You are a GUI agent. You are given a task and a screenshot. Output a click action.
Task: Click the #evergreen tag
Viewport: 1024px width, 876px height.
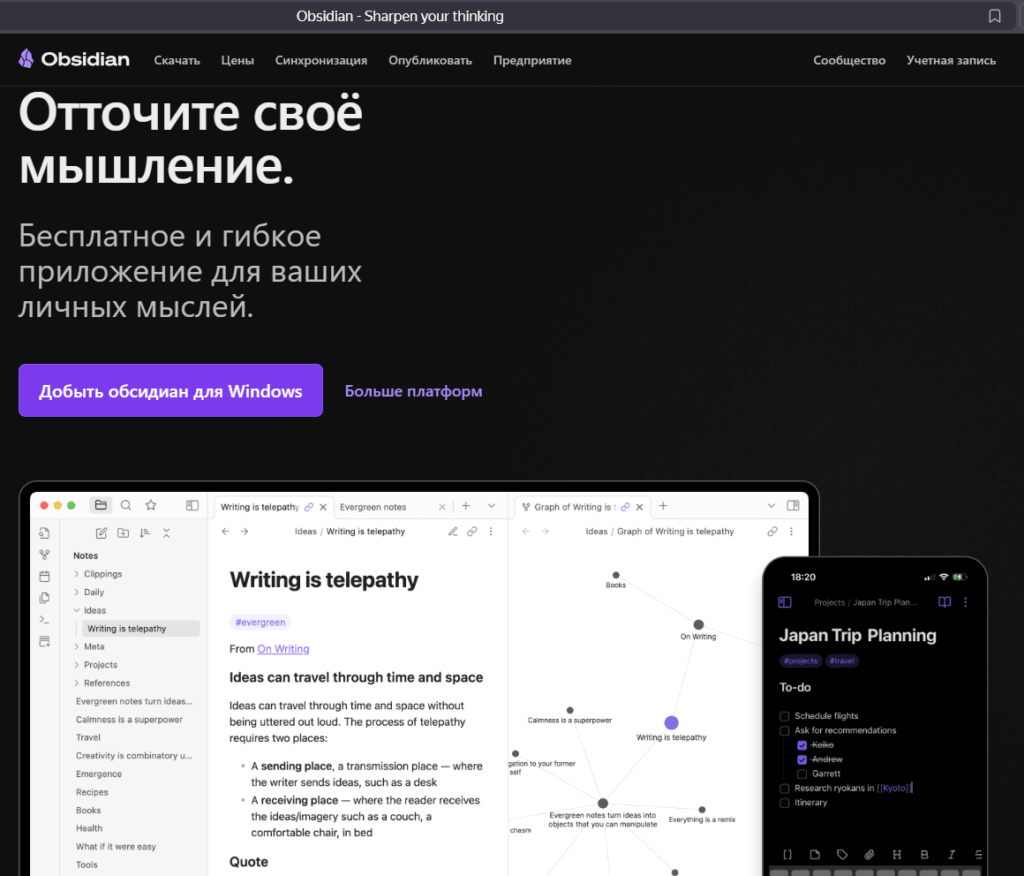tap(260, 623)
